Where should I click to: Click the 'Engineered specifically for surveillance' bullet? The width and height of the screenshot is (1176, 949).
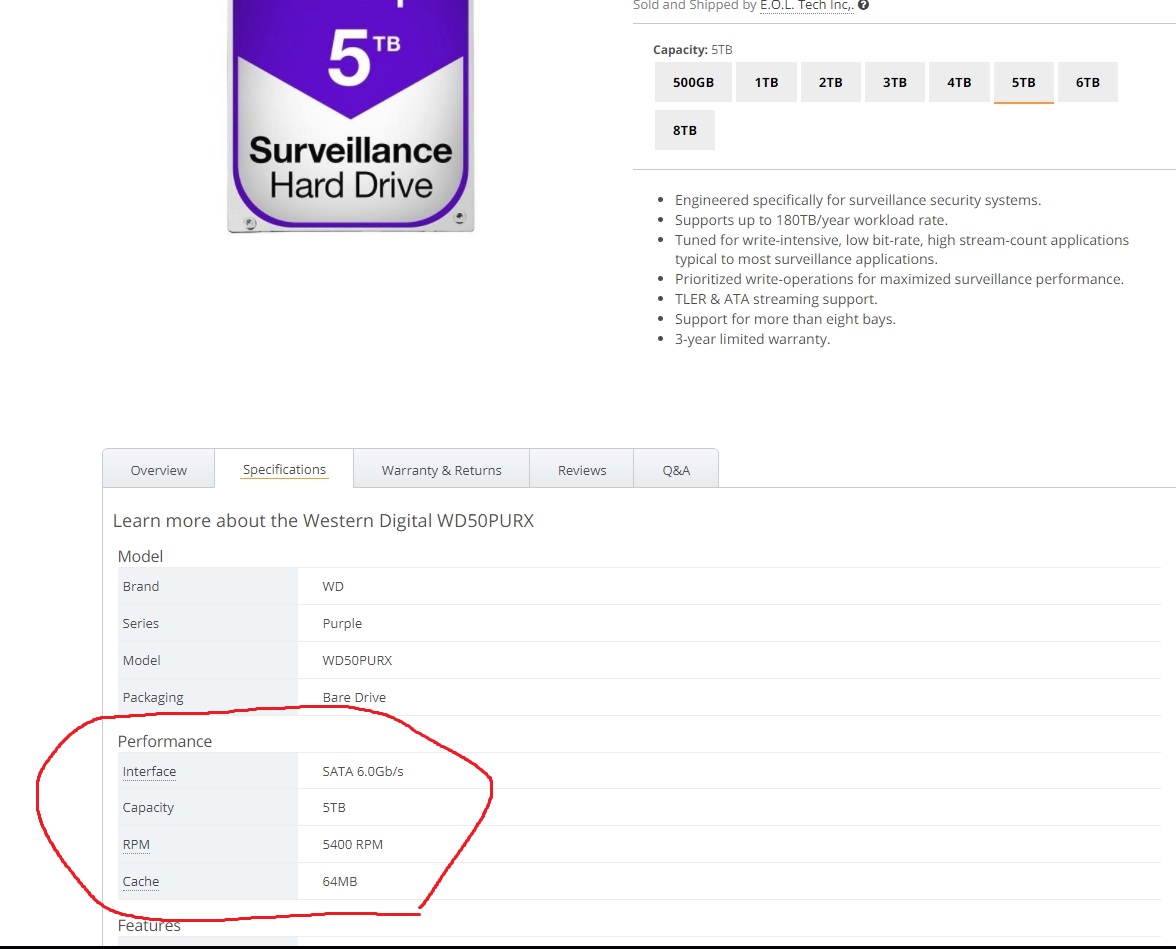[x=858, y=200]
